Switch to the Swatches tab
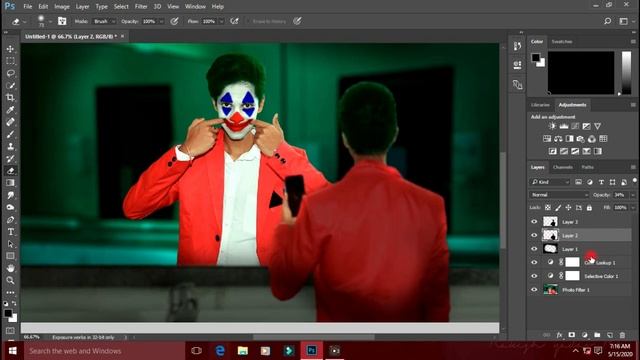640x360 pixels. tap(562, 42)
